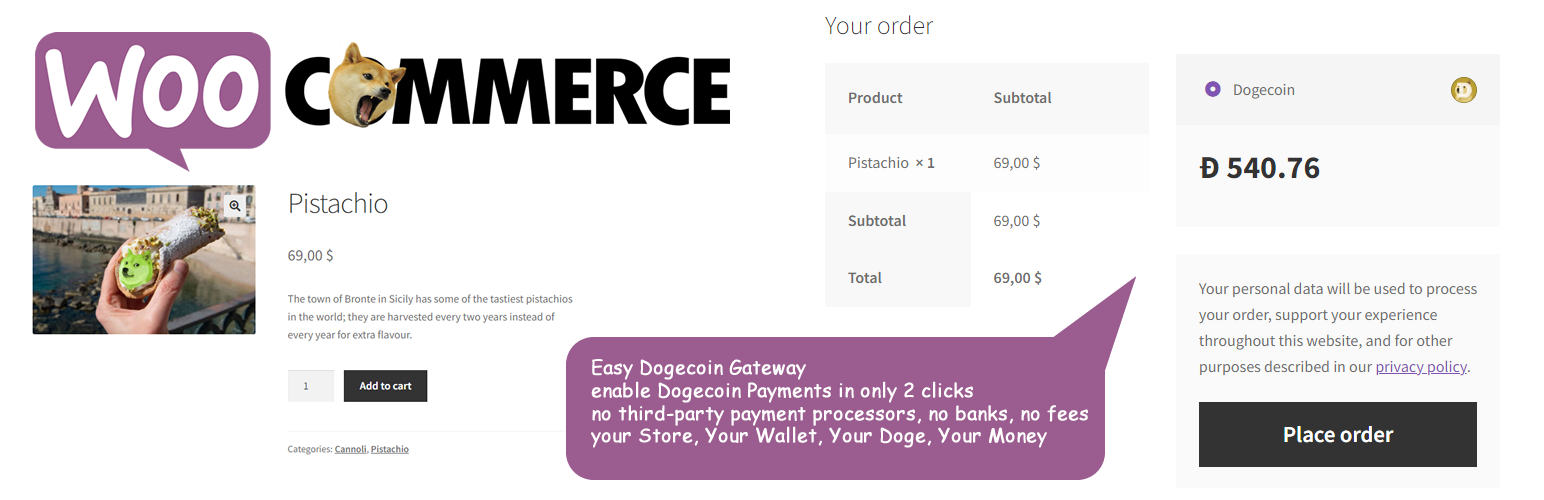Screen dimensions: 1544x500
Task: Click the Product column header in order table
Action: (875, 98)
